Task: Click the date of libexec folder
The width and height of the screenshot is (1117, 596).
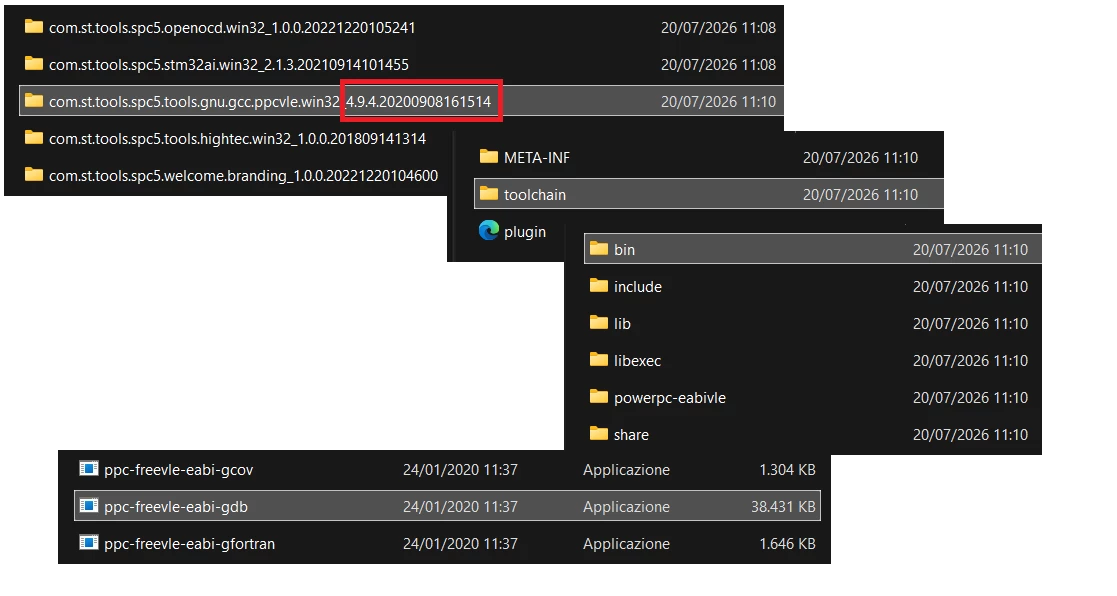Action: coord(970,361)
